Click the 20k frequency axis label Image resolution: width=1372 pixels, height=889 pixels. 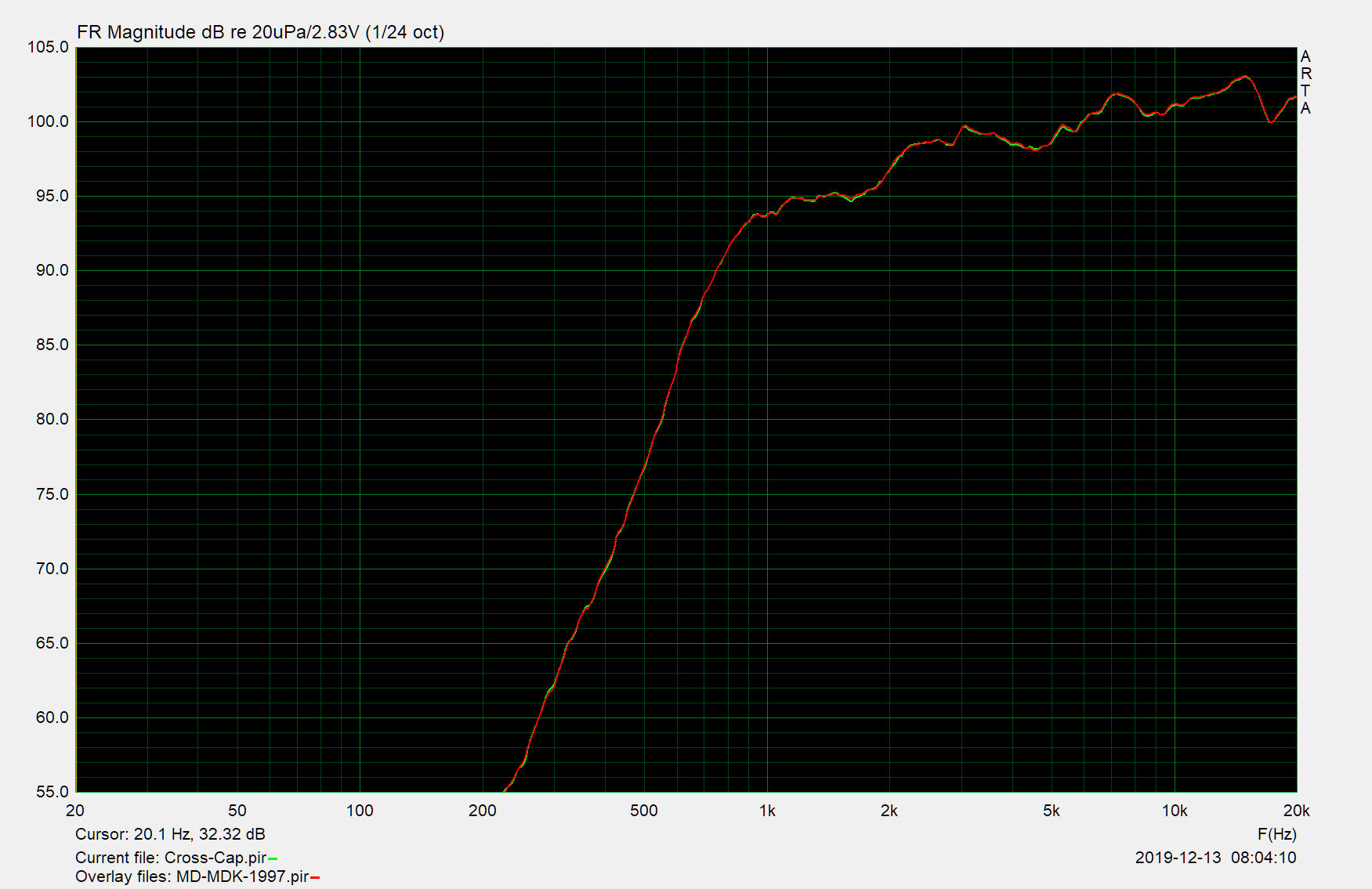click(1296, 811)
